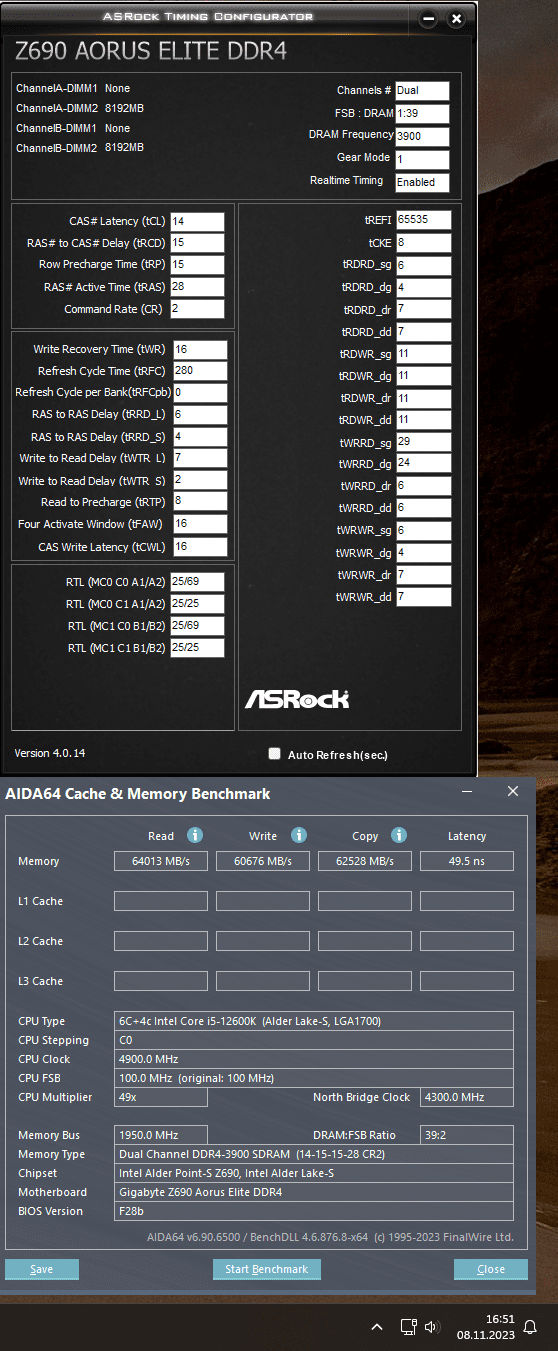
Task: Click the BIOS Version value F28b
Action: (314, 1211)
